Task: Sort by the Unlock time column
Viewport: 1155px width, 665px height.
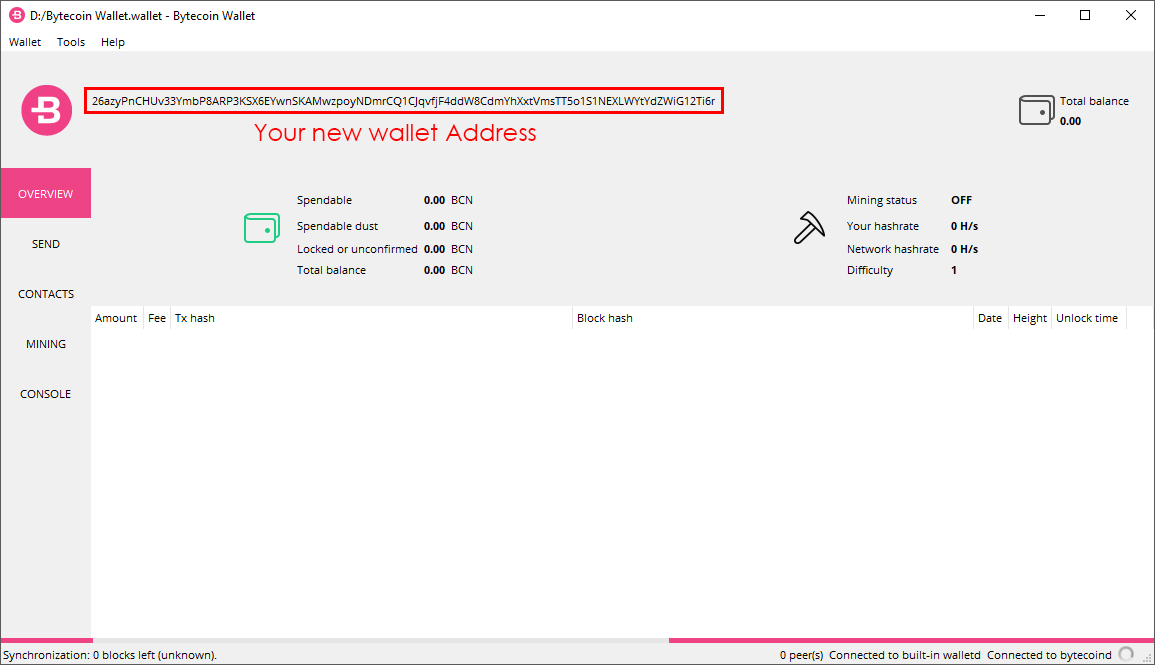Action: [1089, 318]
